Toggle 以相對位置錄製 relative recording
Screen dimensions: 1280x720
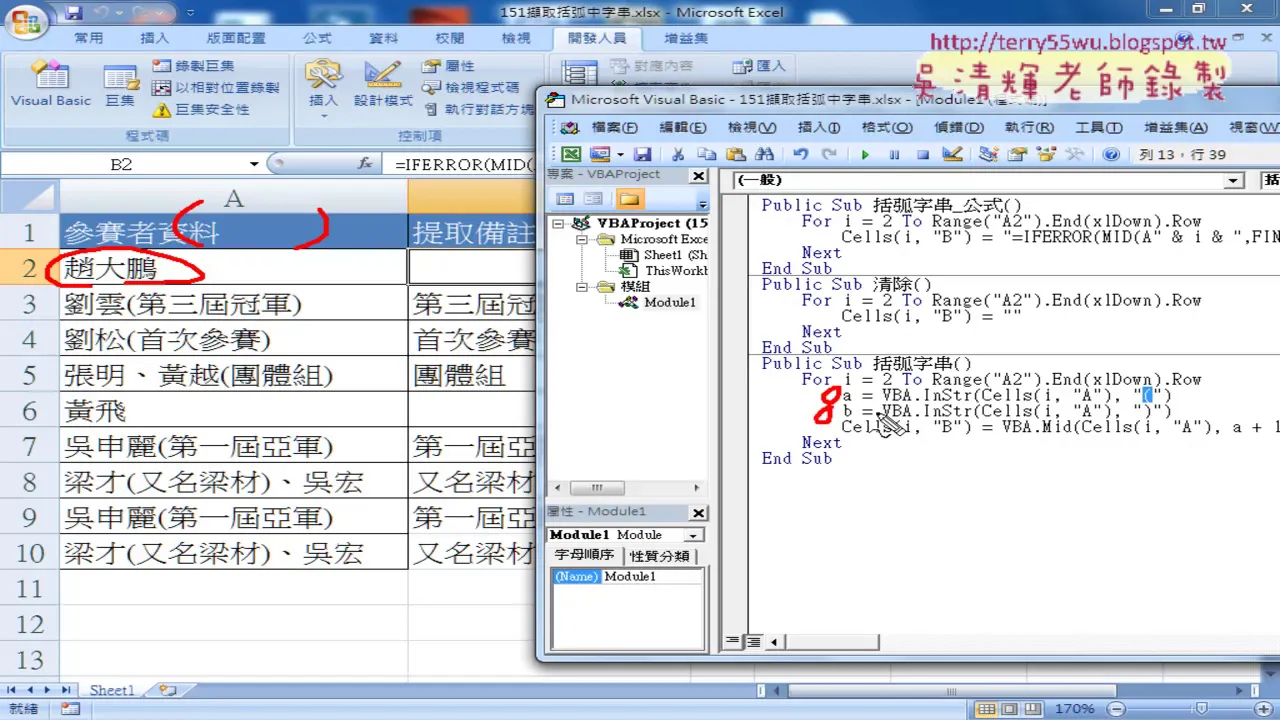(215, 87)
